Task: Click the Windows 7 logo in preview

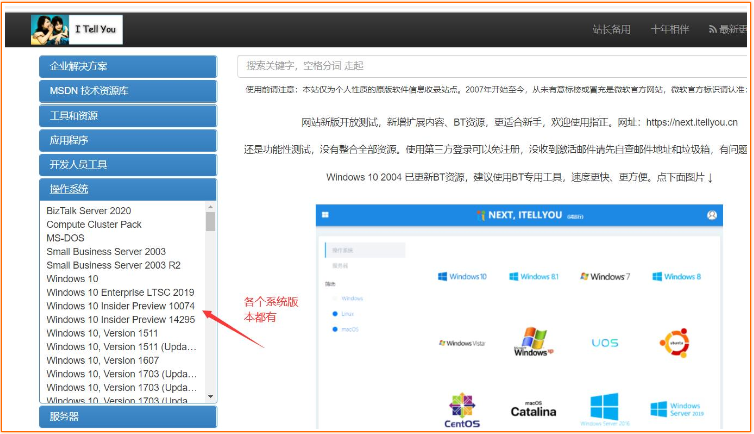Action: pos(604,276)
